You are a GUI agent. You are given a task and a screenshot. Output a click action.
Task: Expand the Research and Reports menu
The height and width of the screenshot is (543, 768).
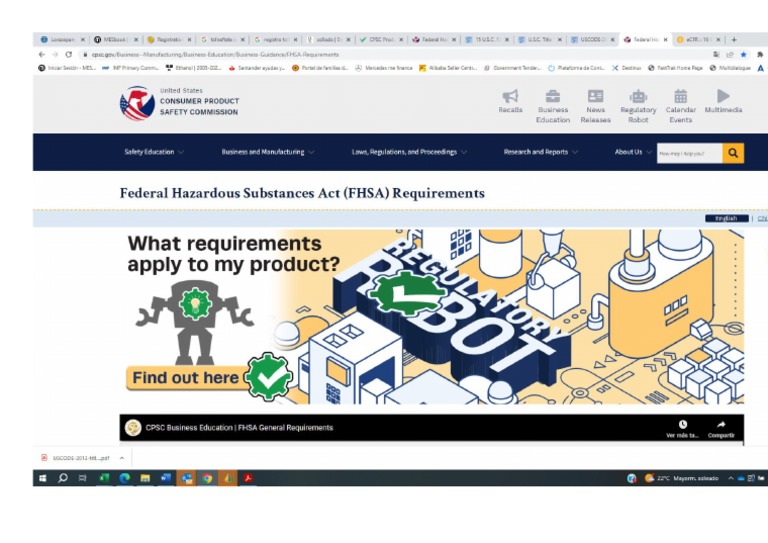tap(541, 152)
